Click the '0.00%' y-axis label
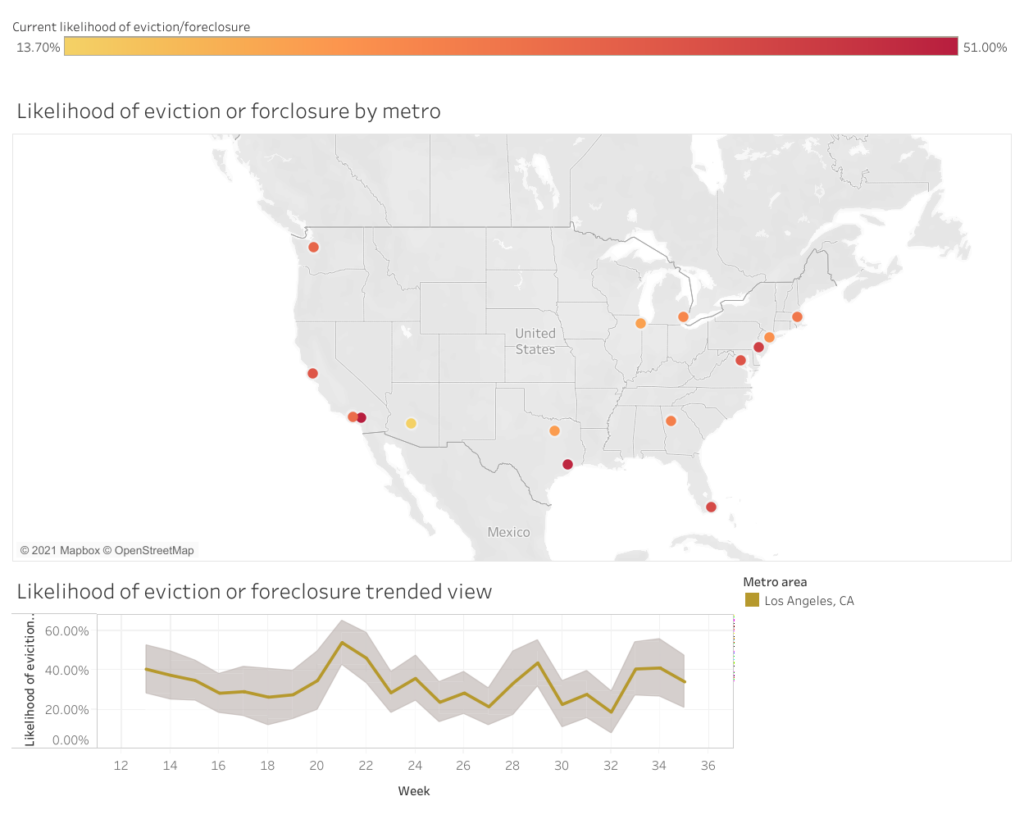 click(71, 740)
